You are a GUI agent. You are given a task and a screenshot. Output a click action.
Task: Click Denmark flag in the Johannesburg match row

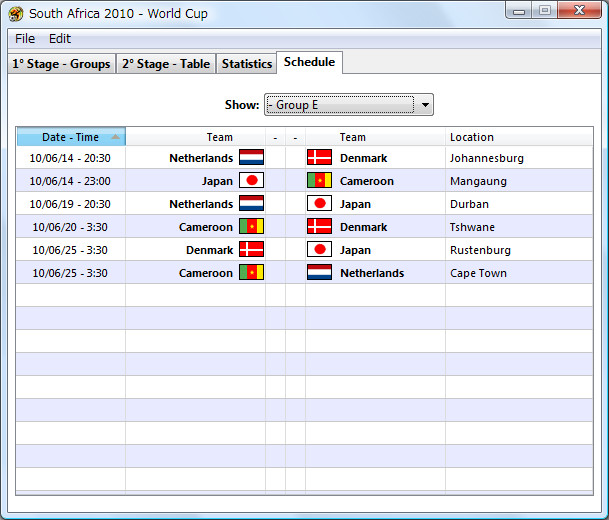click(x=319, y=157)
